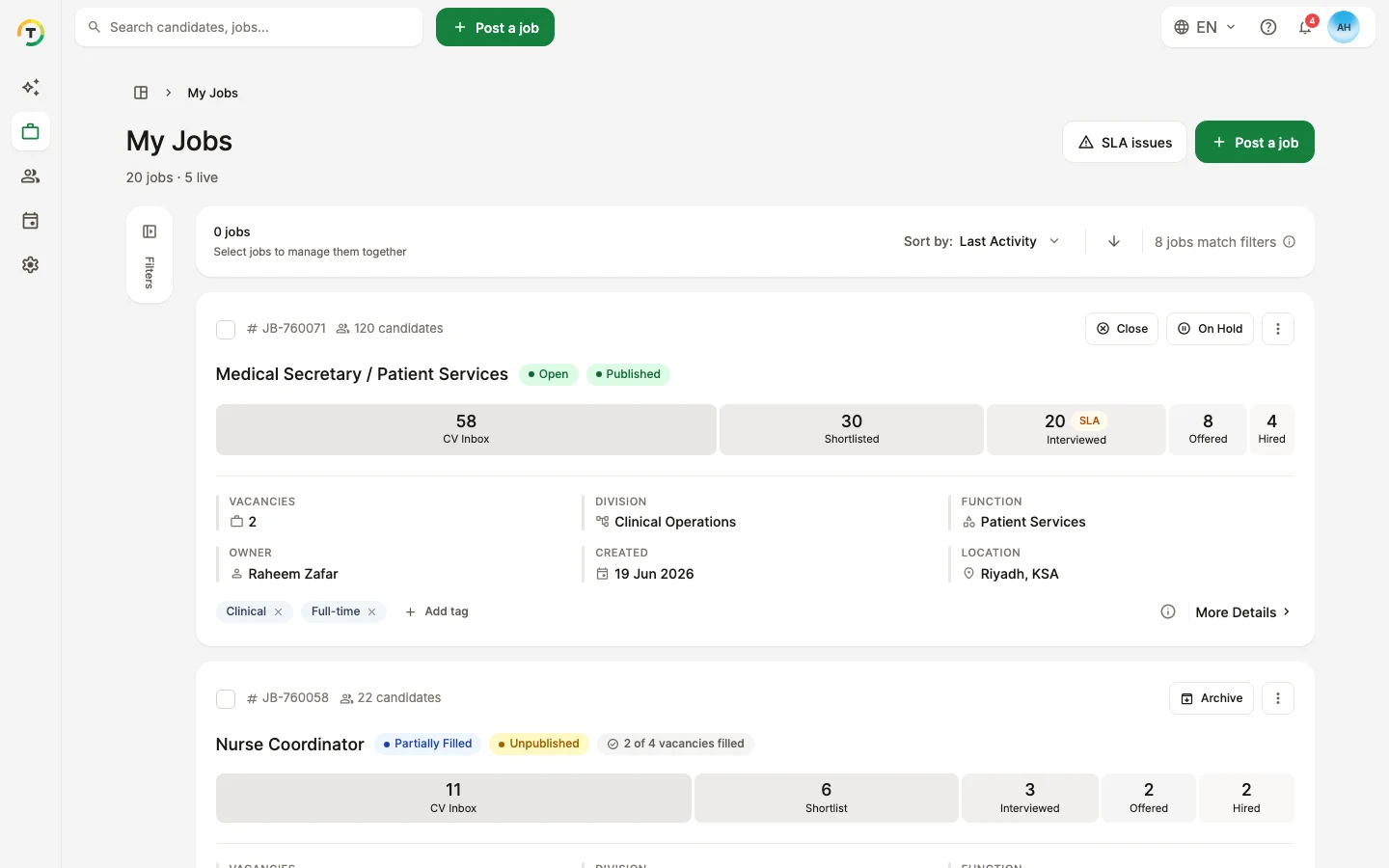Reverse sort direction with arrow icon
1389x868 pixels.
(1114, 241)
